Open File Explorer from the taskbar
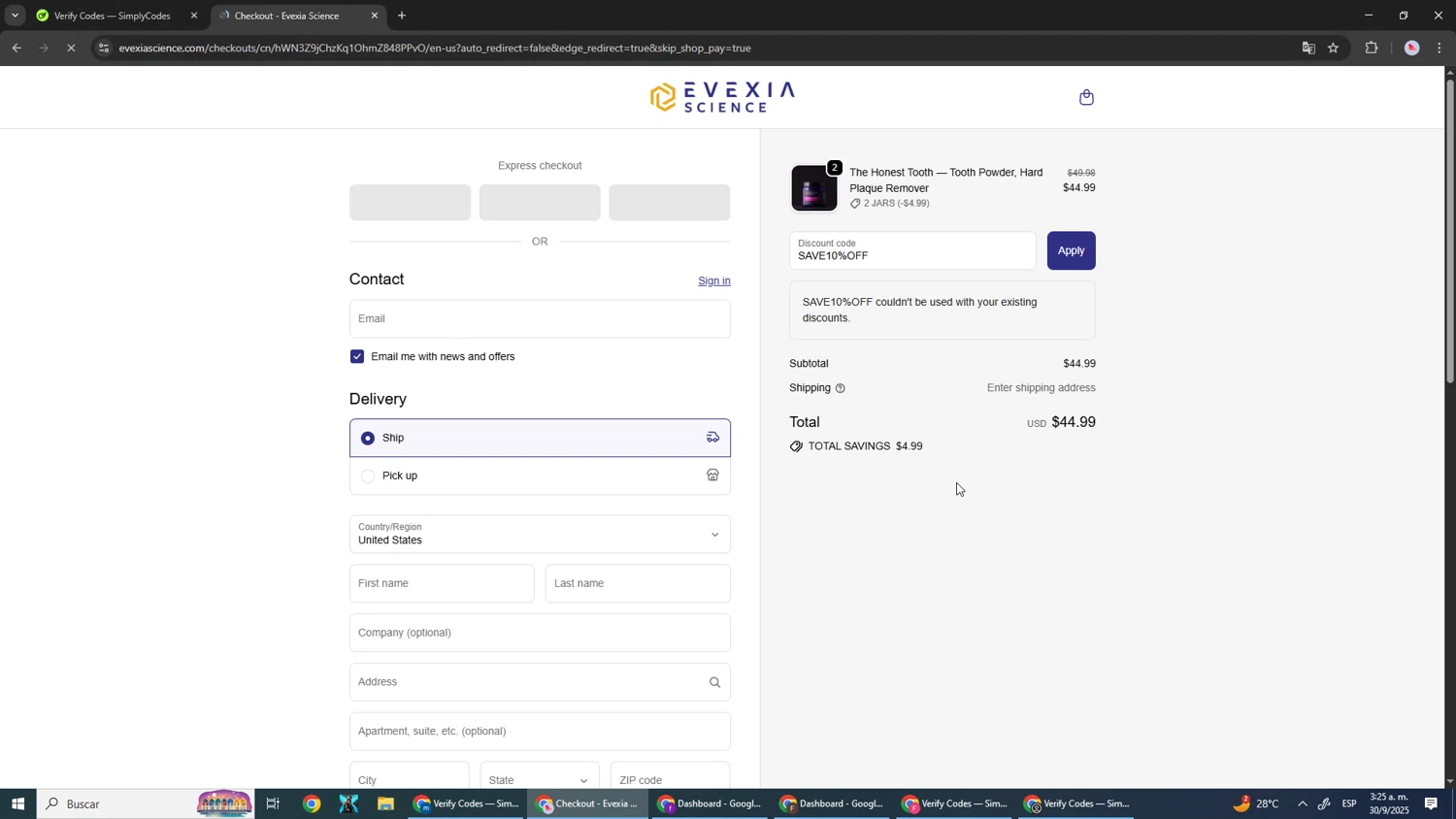 [x=385, y=803]
